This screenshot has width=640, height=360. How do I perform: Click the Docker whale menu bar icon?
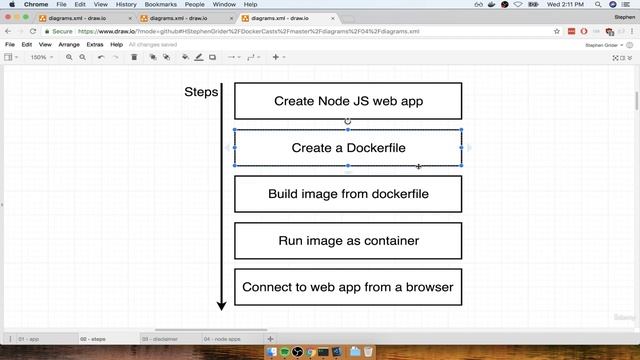491,4
